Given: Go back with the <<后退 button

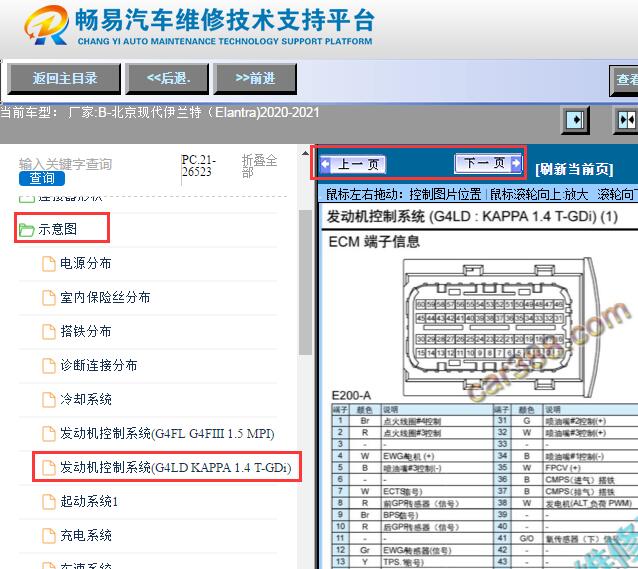Looking at the screenshot, I should pos(168,78).
